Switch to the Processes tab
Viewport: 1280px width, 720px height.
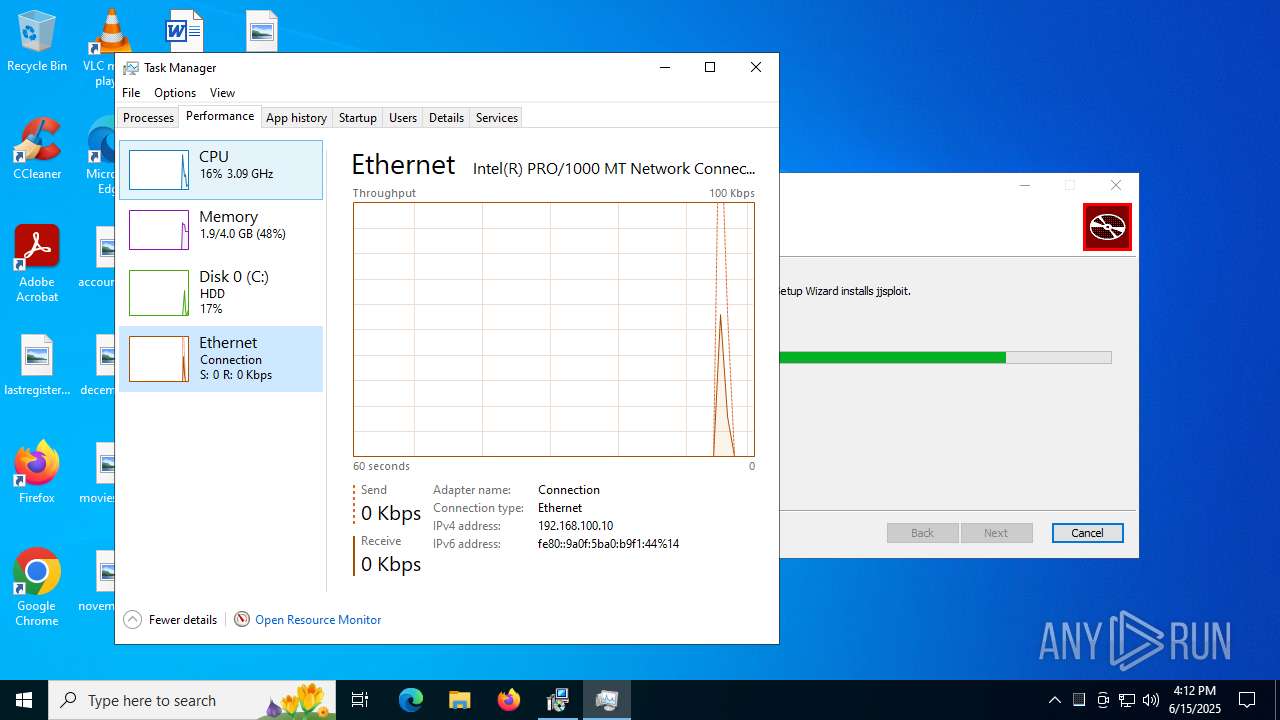point(148,118)
